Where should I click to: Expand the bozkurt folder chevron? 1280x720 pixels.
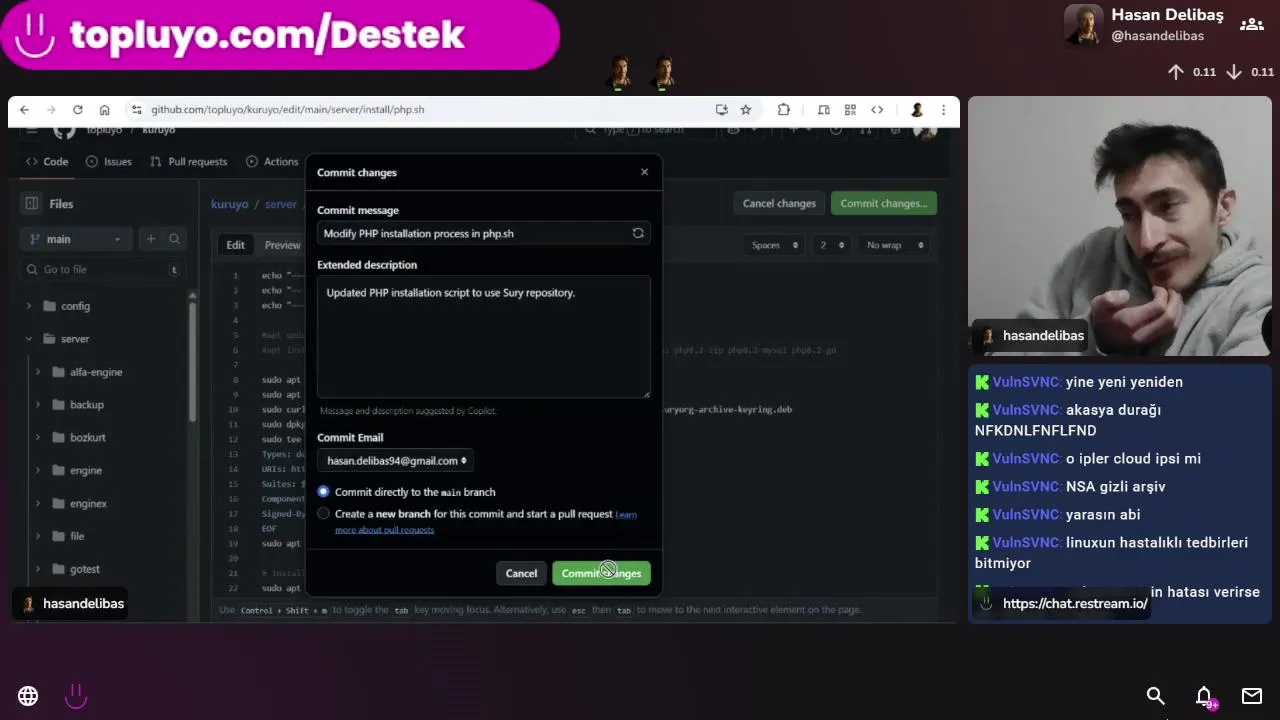coord(38,437)
